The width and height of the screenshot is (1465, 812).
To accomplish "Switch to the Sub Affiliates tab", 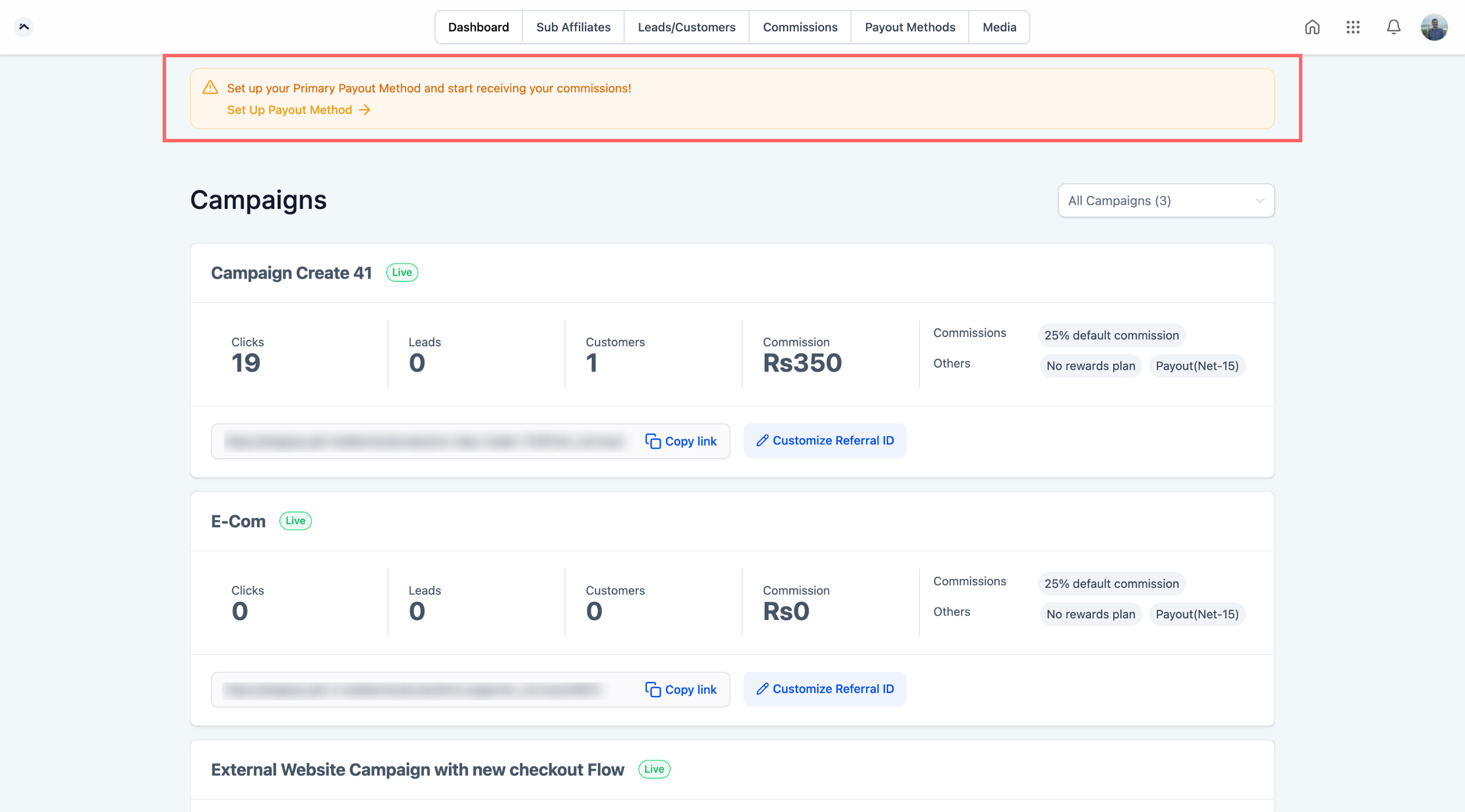I will point(573,27).
